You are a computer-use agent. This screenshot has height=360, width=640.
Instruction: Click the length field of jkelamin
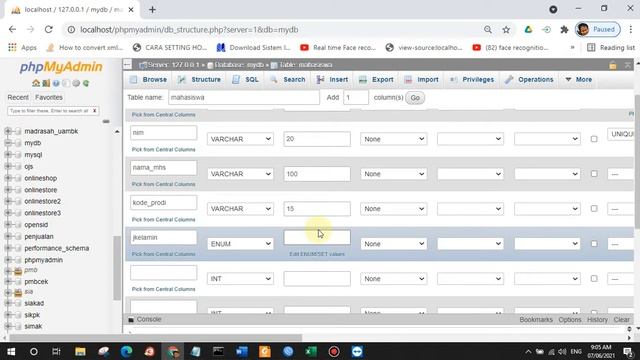(317, 238)
